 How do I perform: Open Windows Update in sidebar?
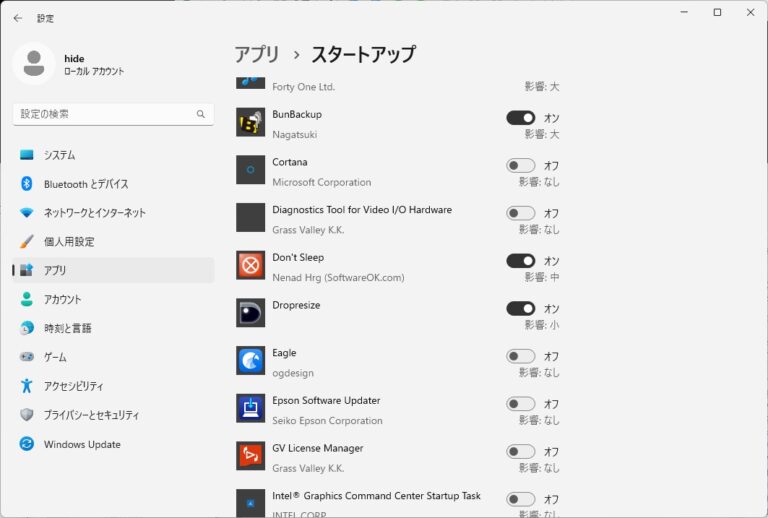click(113, 444)
